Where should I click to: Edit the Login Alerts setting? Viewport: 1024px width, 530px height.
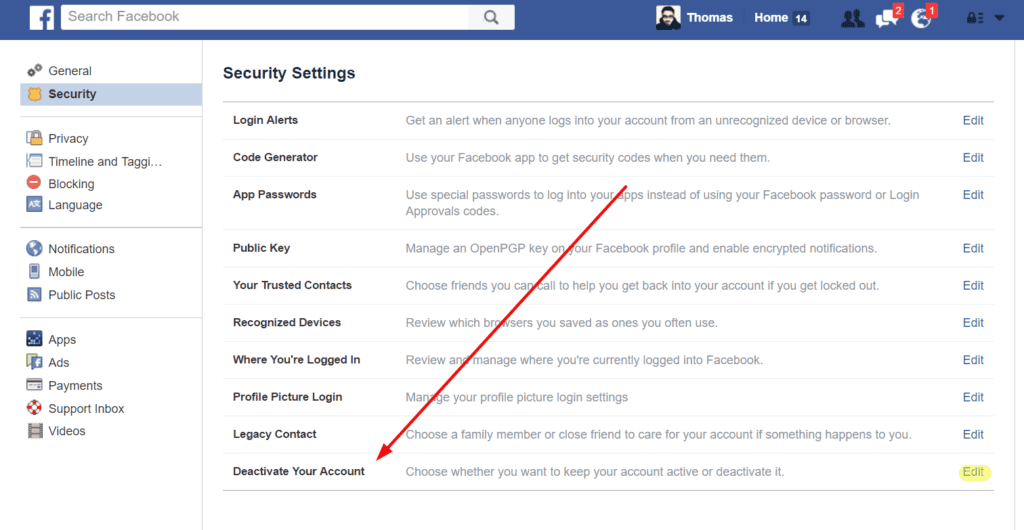click(x=973, y=120)
